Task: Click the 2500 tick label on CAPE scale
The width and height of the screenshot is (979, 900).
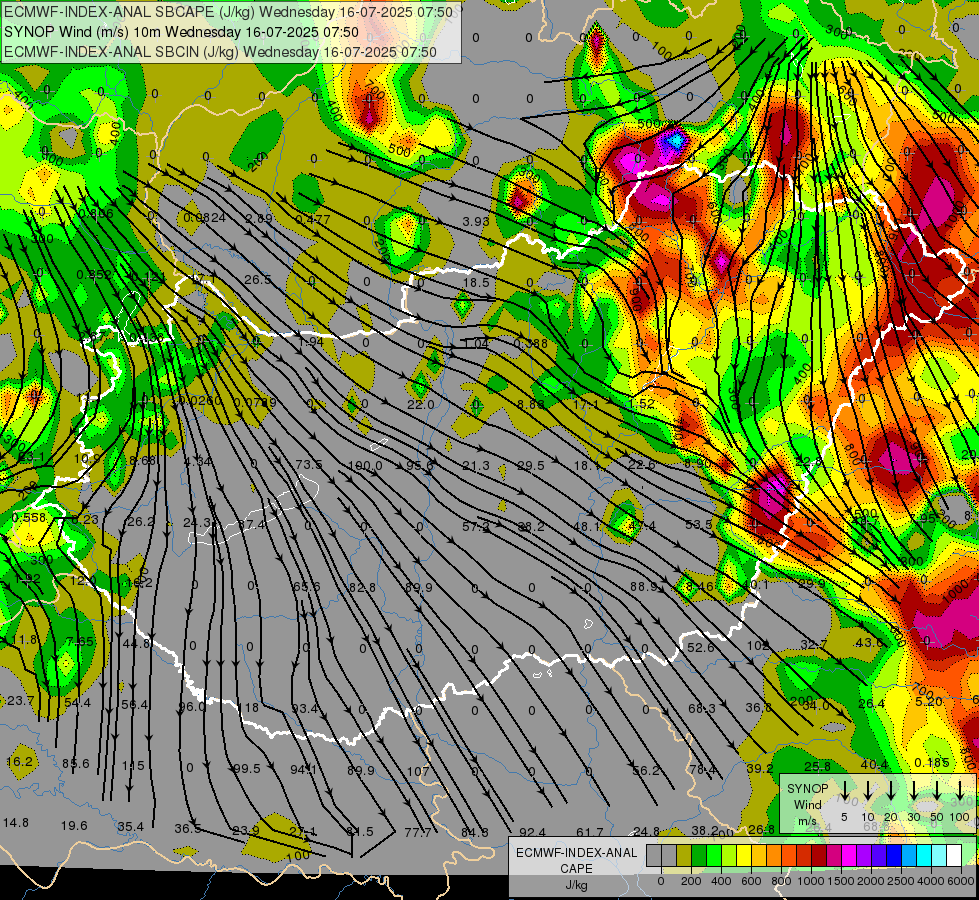Action: [x=901, y=881]
